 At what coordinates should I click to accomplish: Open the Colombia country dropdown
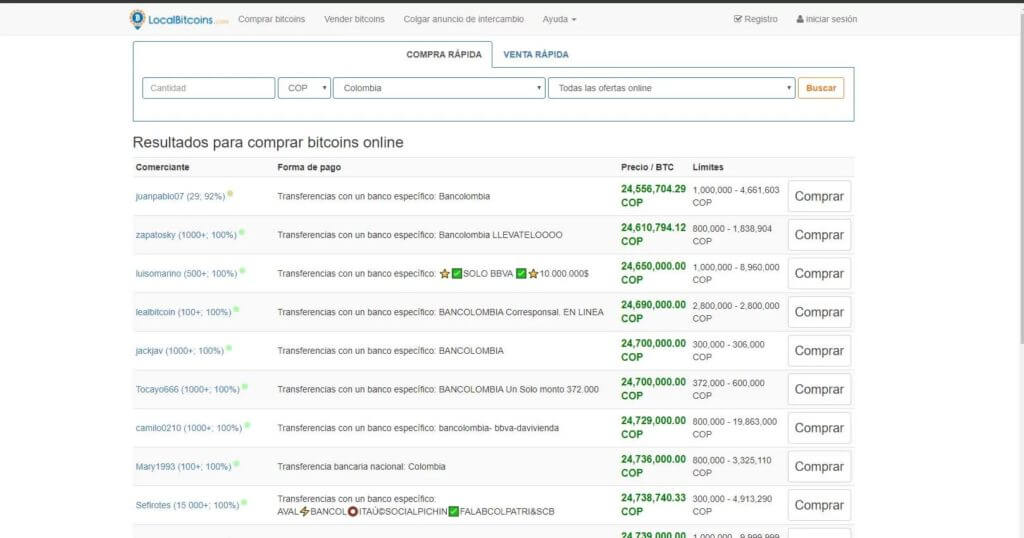coord(439,88)
